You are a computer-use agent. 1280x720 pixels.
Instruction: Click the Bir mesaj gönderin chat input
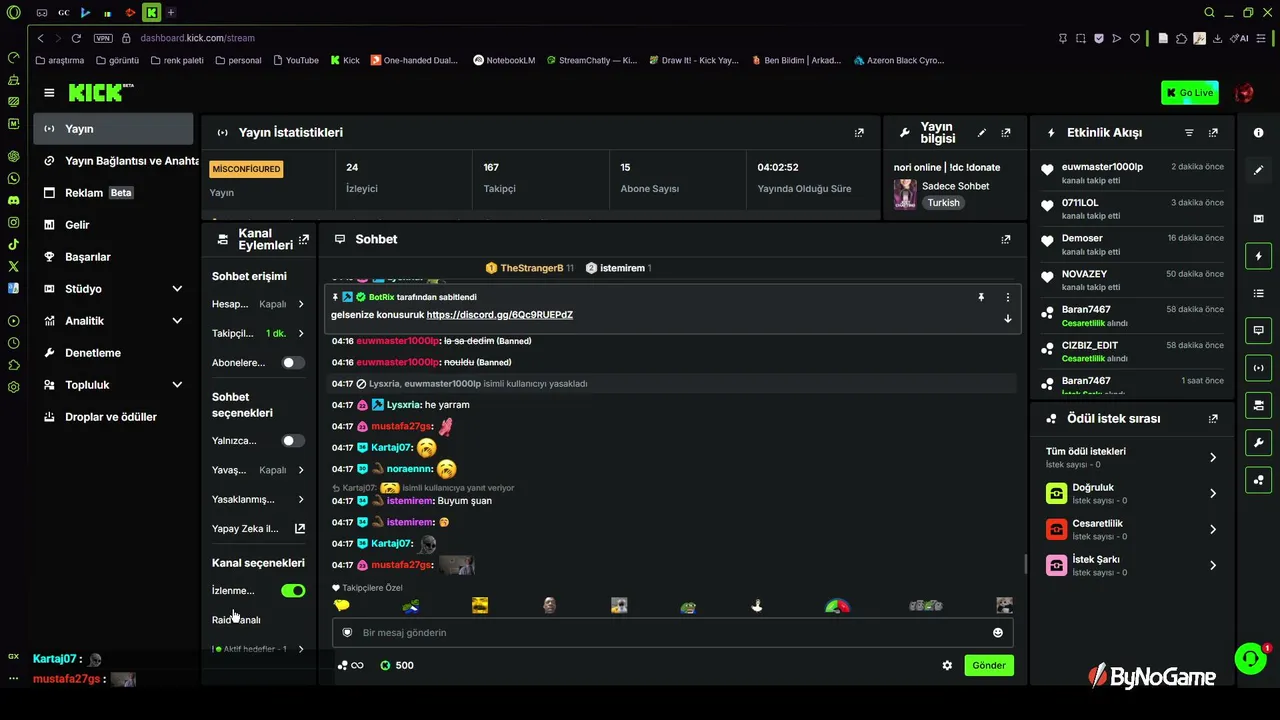click(672, 633)
